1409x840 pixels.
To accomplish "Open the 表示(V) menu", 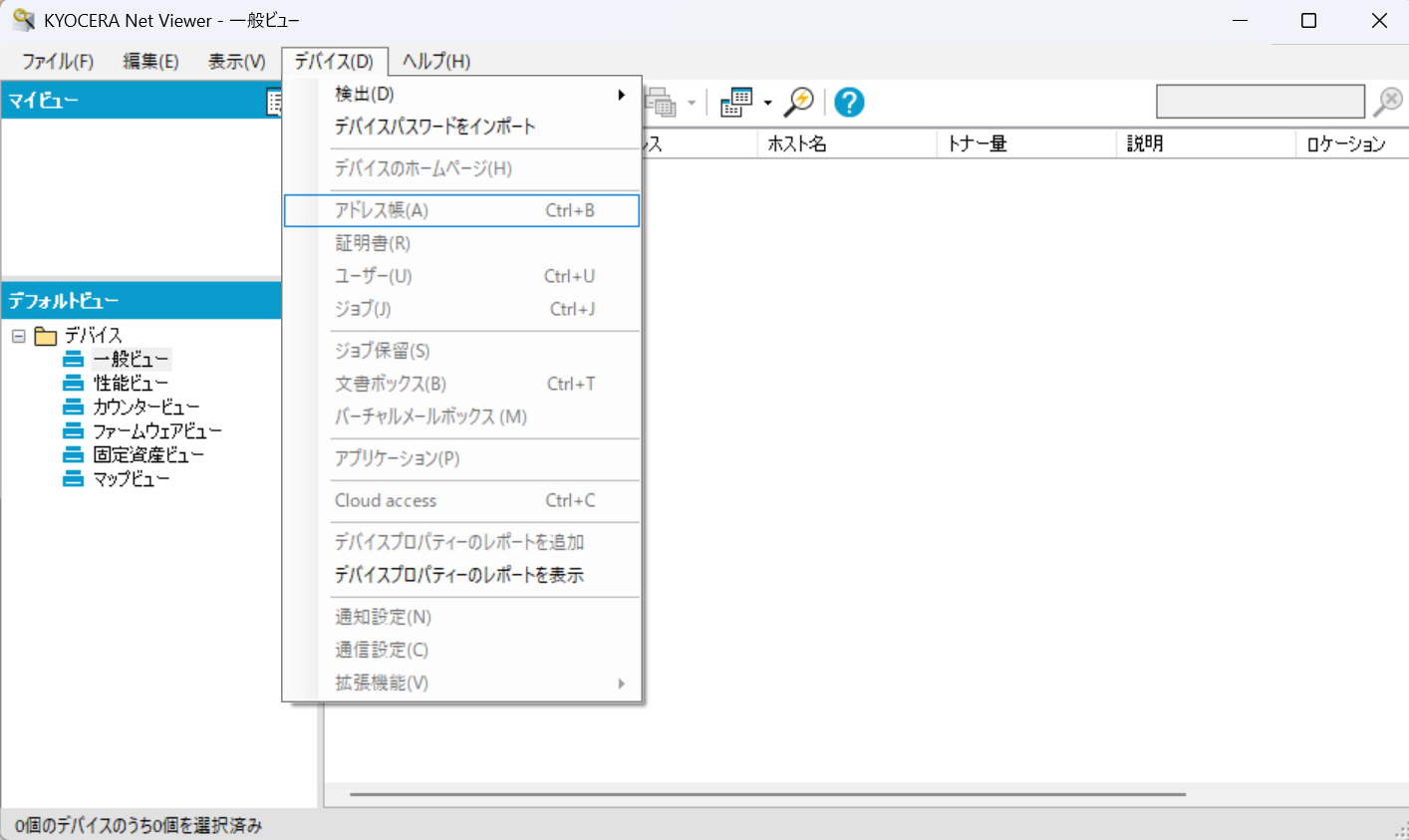I will click(x=237, y=62).
